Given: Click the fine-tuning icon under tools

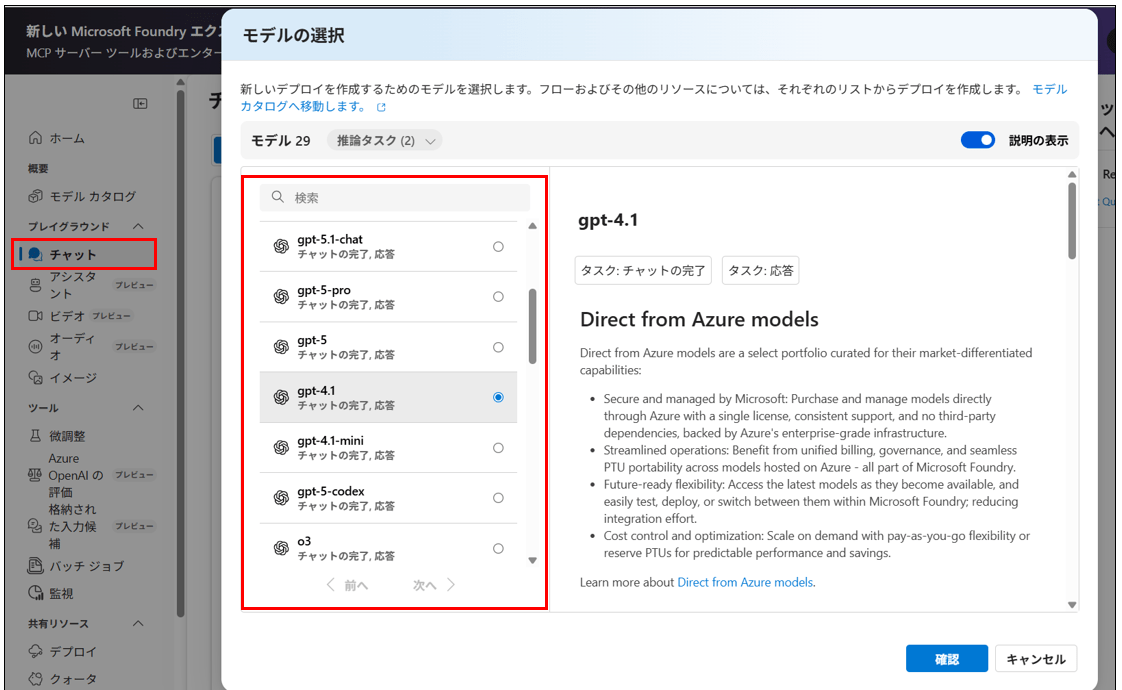Looking at the screenshot, I should pyautogui.click(x=36, y=436).
